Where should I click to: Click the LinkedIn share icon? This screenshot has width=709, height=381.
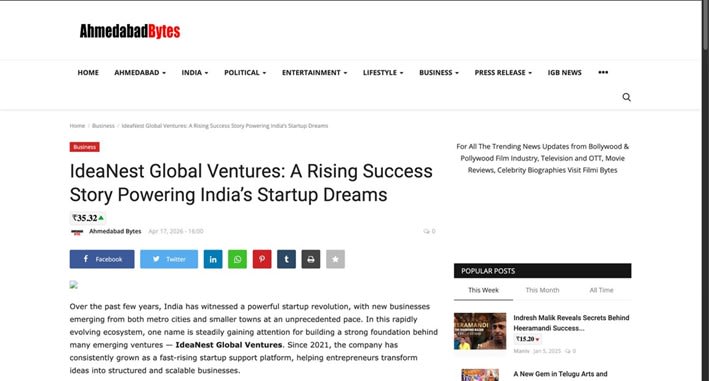tap(213, 259)
